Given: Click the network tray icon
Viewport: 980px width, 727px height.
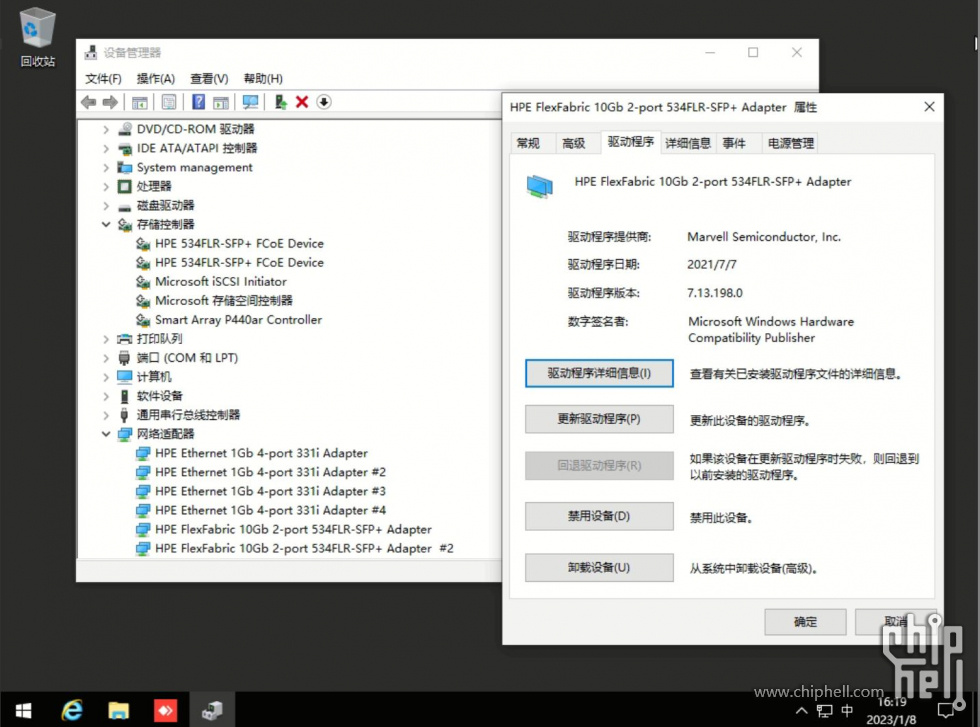Looking at the screenshot, I should tap(824, 711).
